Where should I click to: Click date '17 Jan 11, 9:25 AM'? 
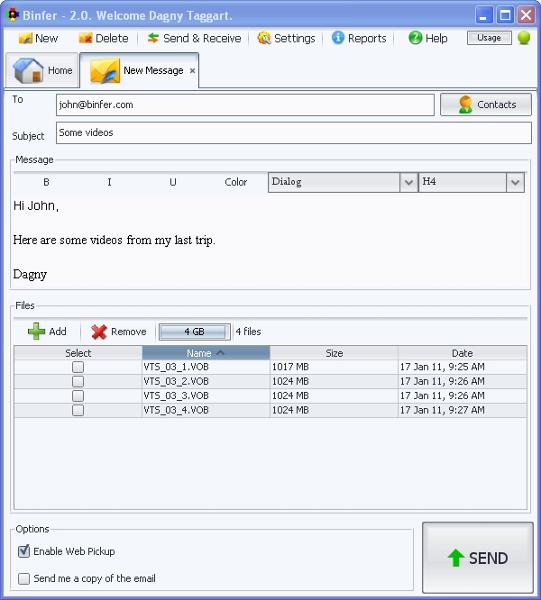[442, 367]
